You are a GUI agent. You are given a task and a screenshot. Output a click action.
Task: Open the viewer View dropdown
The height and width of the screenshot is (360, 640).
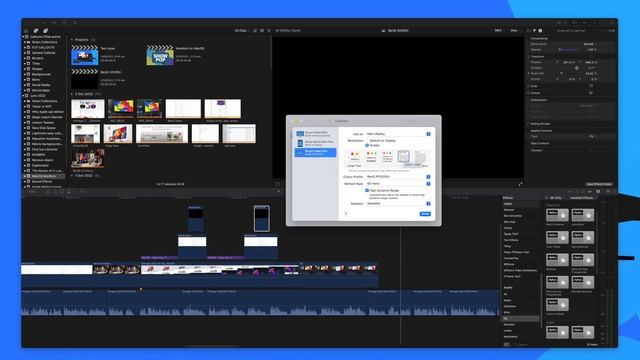click(514, 31)
